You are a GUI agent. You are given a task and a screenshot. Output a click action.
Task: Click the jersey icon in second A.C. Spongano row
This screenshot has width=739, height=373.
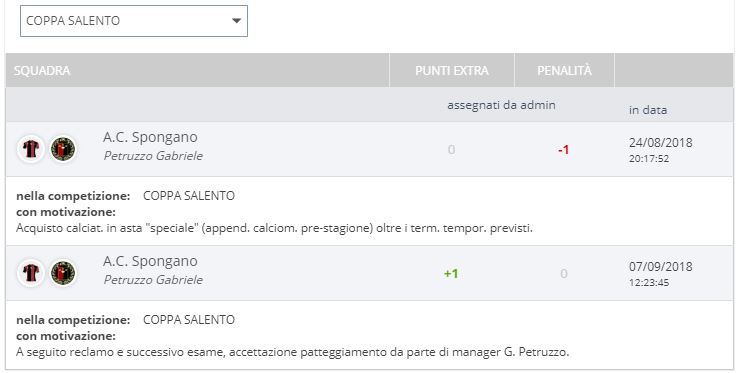point(31,273)
